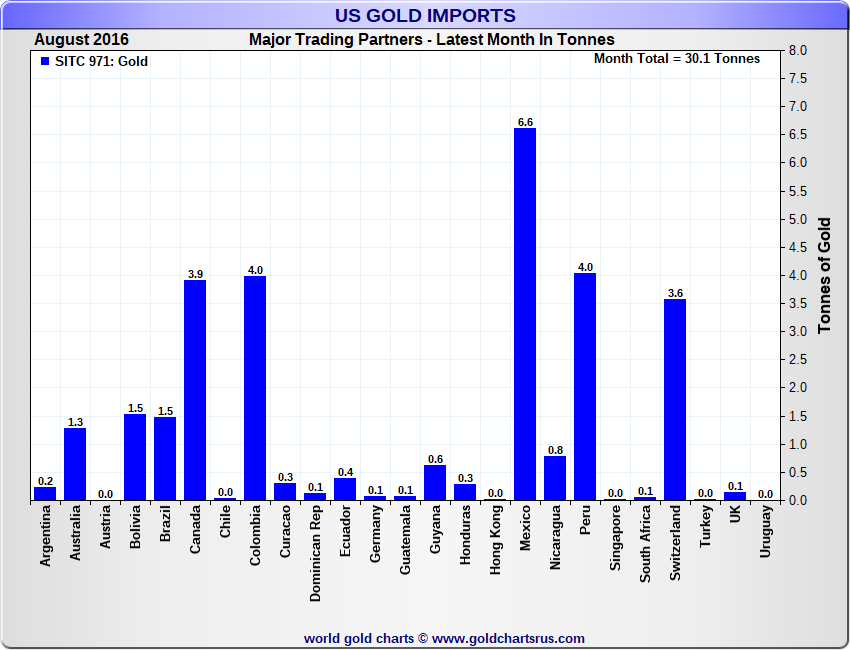Image resolution: width=850 pixels, height=650 pixels.
Task: Click the 8.0 y-axis tick label
Action: coord(797,50)
